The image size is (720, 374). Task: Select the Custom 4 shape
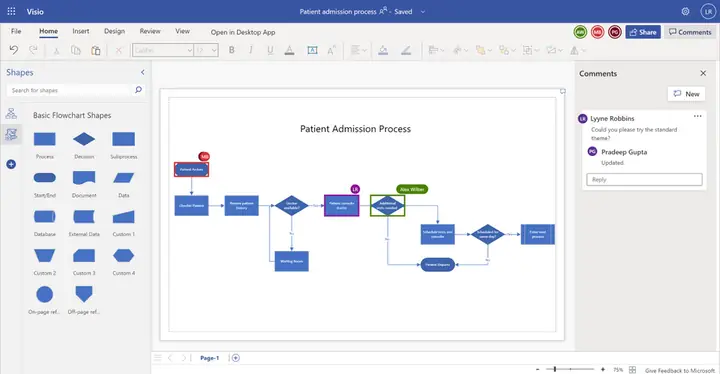click(124, 255)
